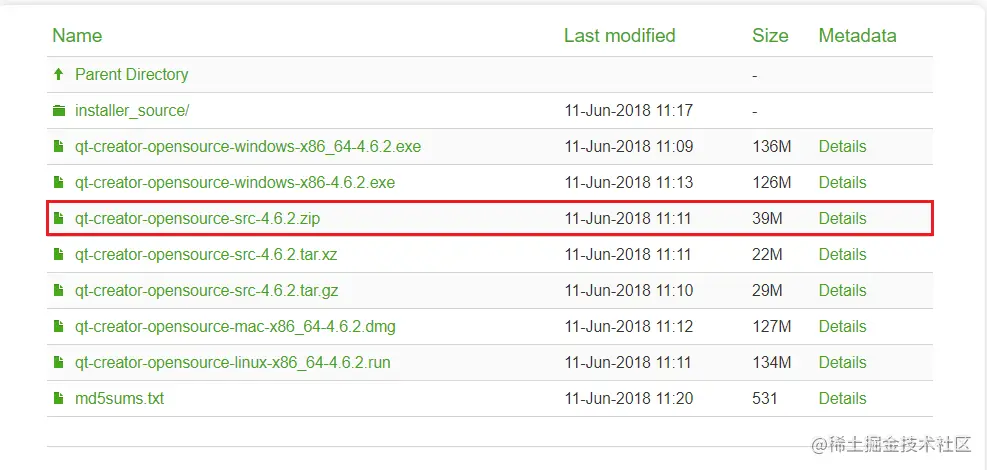Open Details for src-4.6.2.tar.gz

tap(842, 290)
